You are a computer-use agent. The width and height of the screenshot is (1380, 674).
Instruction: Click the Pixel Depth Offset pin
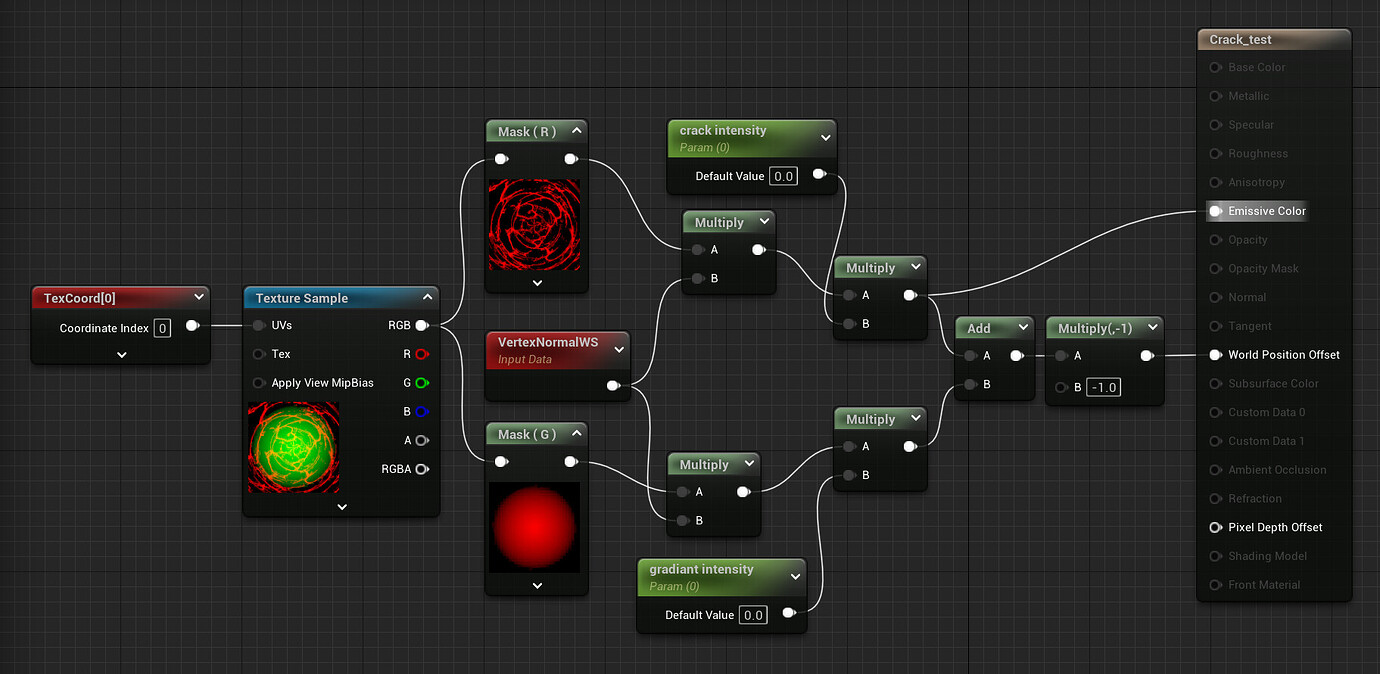[x=1214, y=527]
